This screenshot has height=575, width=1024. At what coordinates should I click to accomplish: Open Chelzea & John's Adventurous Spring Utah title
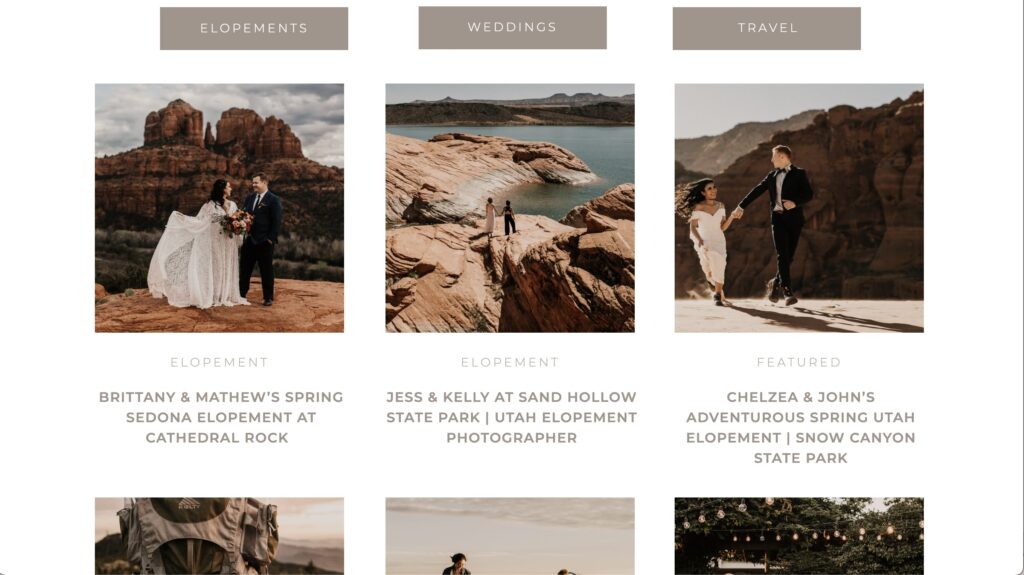pyautogui.click(x=801, y=427)
